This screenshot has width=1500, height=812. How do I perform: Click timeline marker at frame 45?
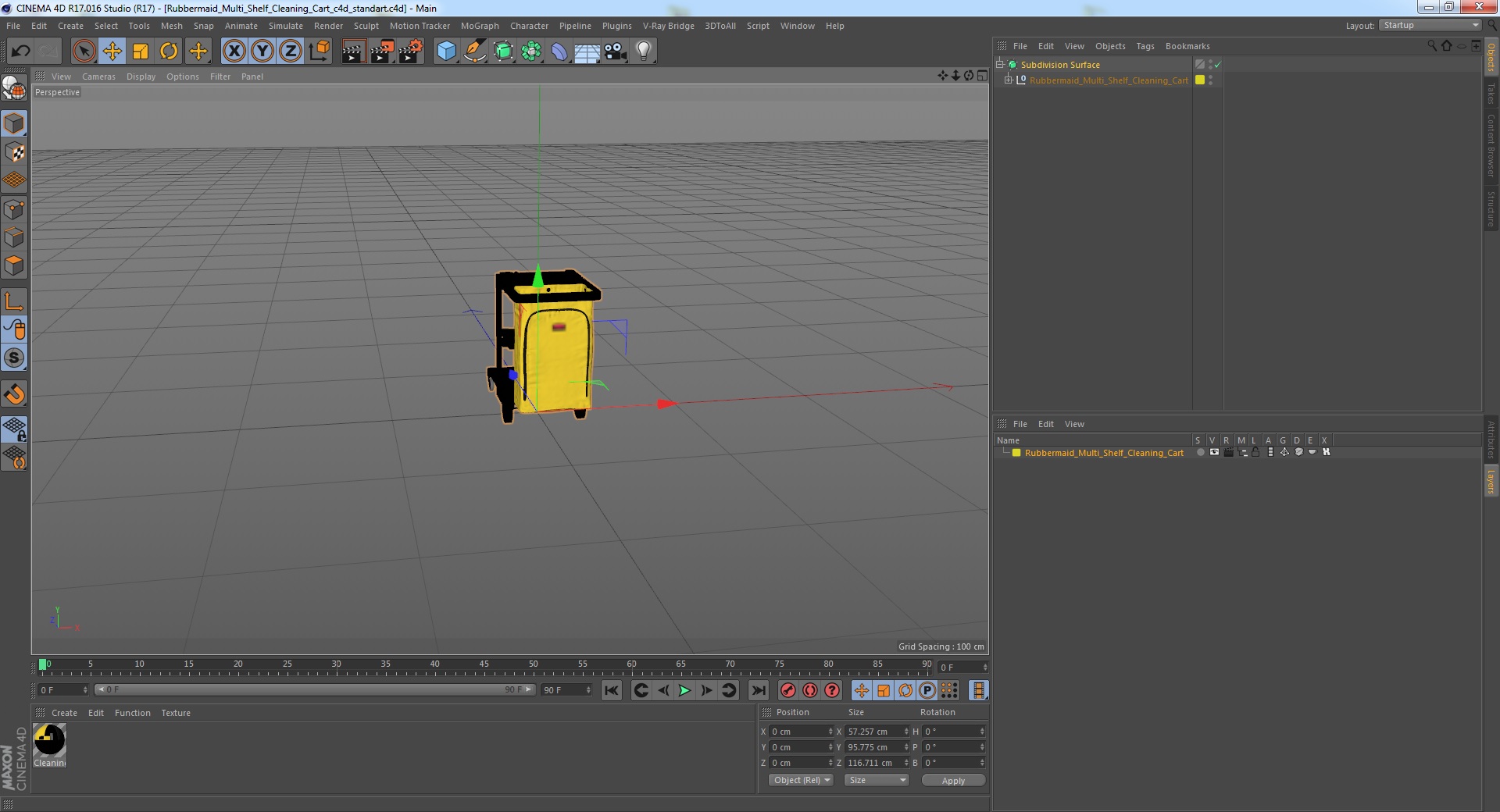484,664
